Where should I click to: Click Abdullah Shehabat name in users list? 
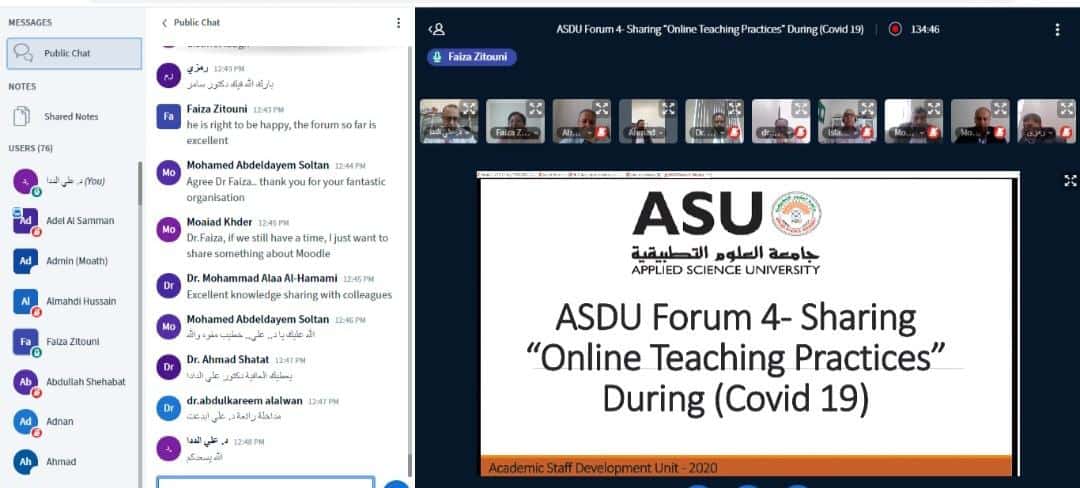[85, 381]
